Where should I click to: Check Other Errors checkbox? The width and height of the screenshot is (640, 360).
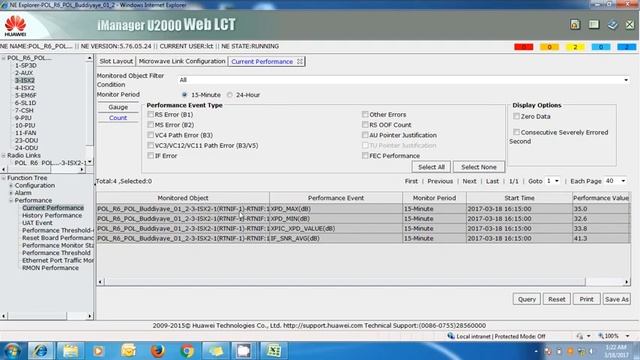click(x=365, y=114)
